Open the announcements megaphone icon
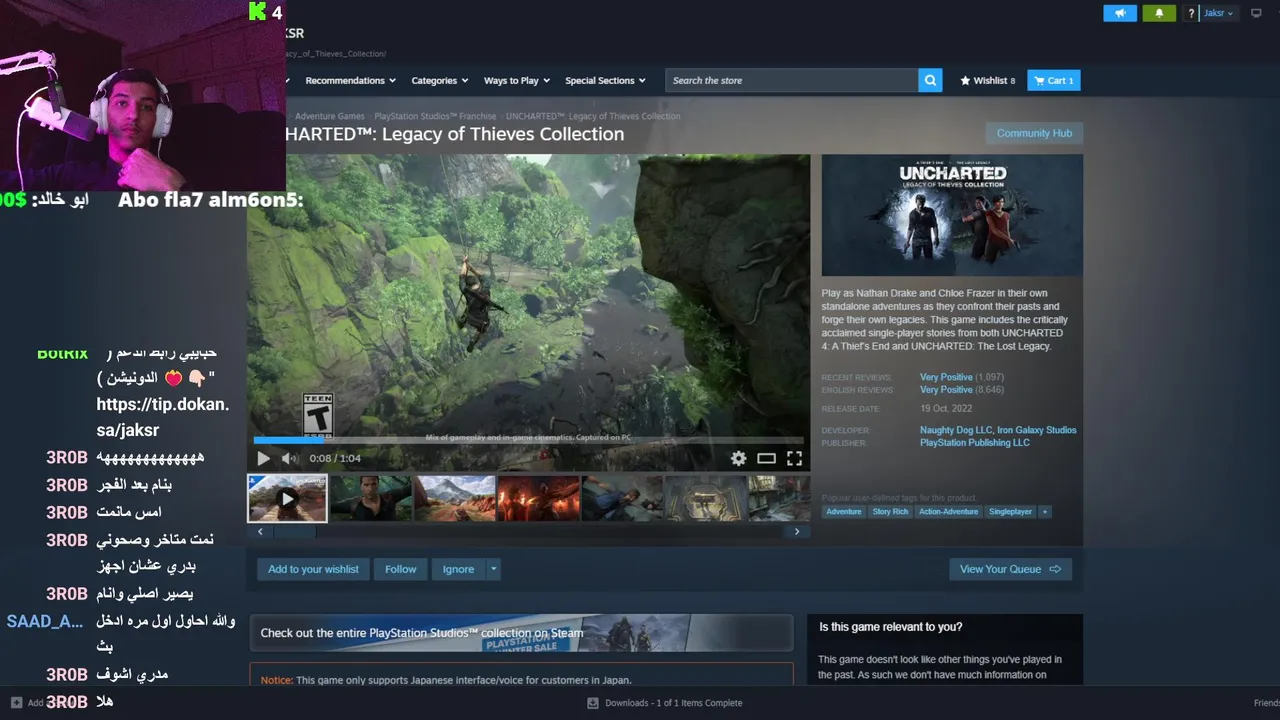 click(x=1120, y=13)
